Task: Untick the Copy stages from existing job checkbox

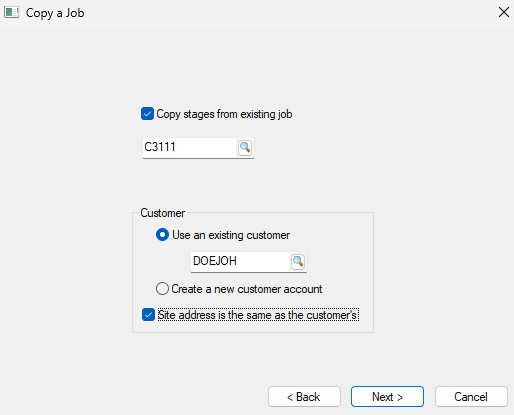Action: tap(147, 114)
